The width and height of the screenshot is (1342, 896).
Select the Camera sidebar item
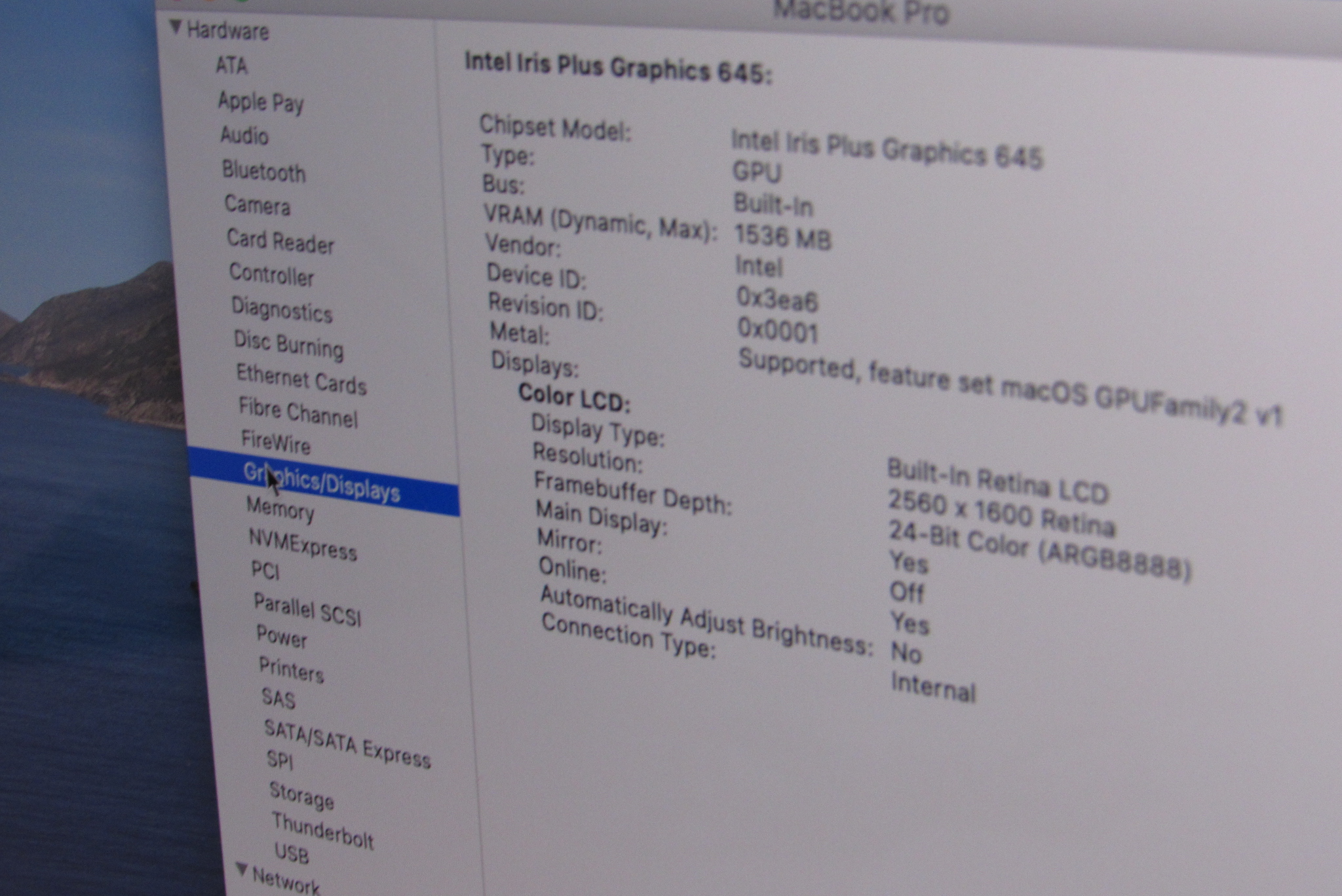click(x=257, y=206)
